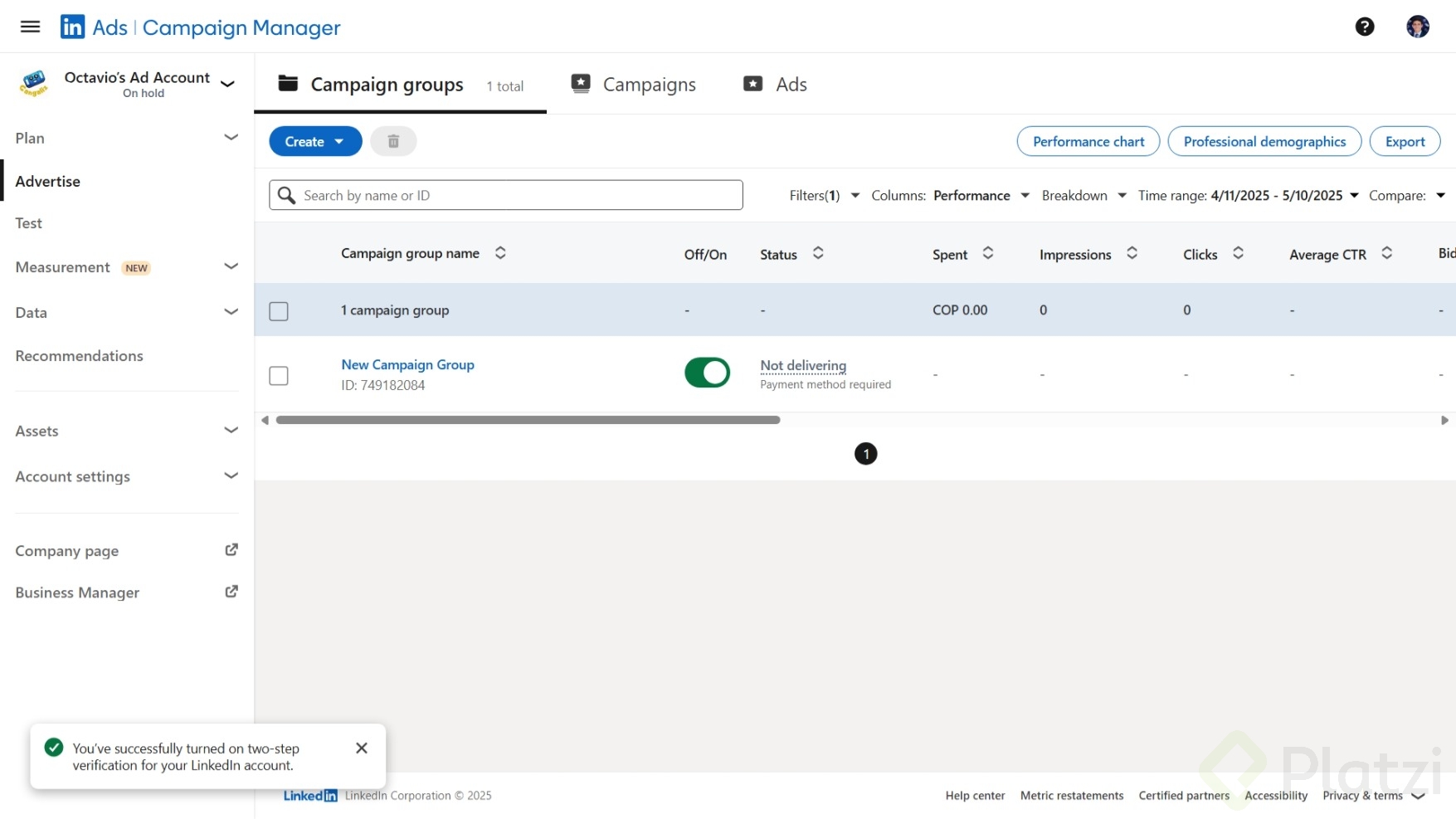
Task: Change the Time range dropdown
Action: click(x=1249, y=195)
